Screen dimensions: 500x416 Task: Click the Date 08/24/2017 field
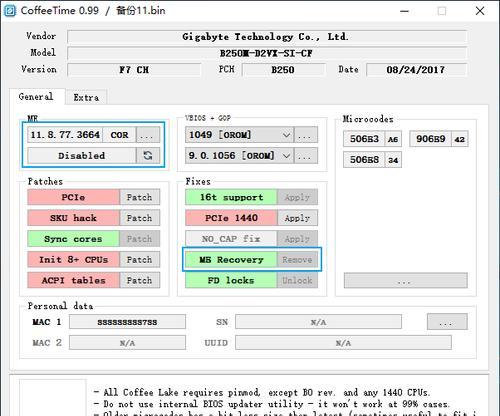point(416,70)
